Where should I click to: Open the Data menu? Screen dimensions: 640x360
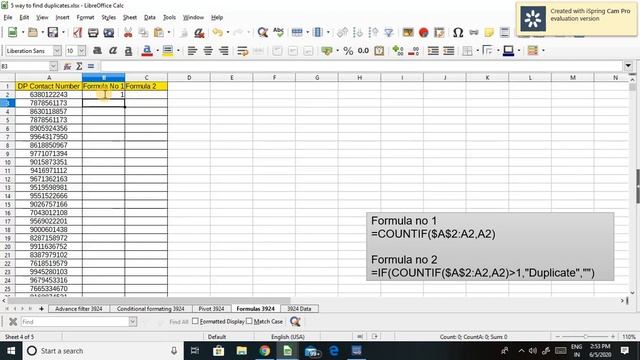pyautogui.click(x=150, y=17)
